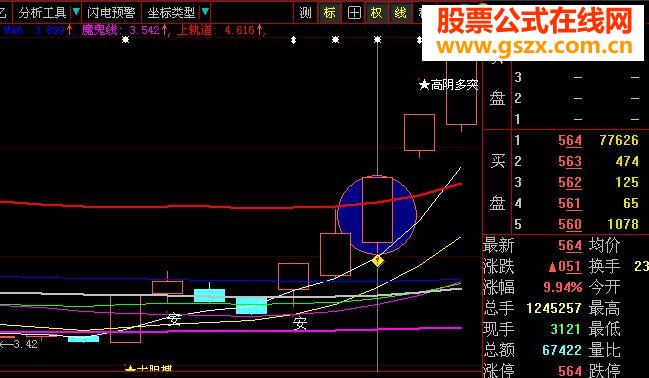Click the 均价 average price label
The image size is (649, 378).
(604, 246)
